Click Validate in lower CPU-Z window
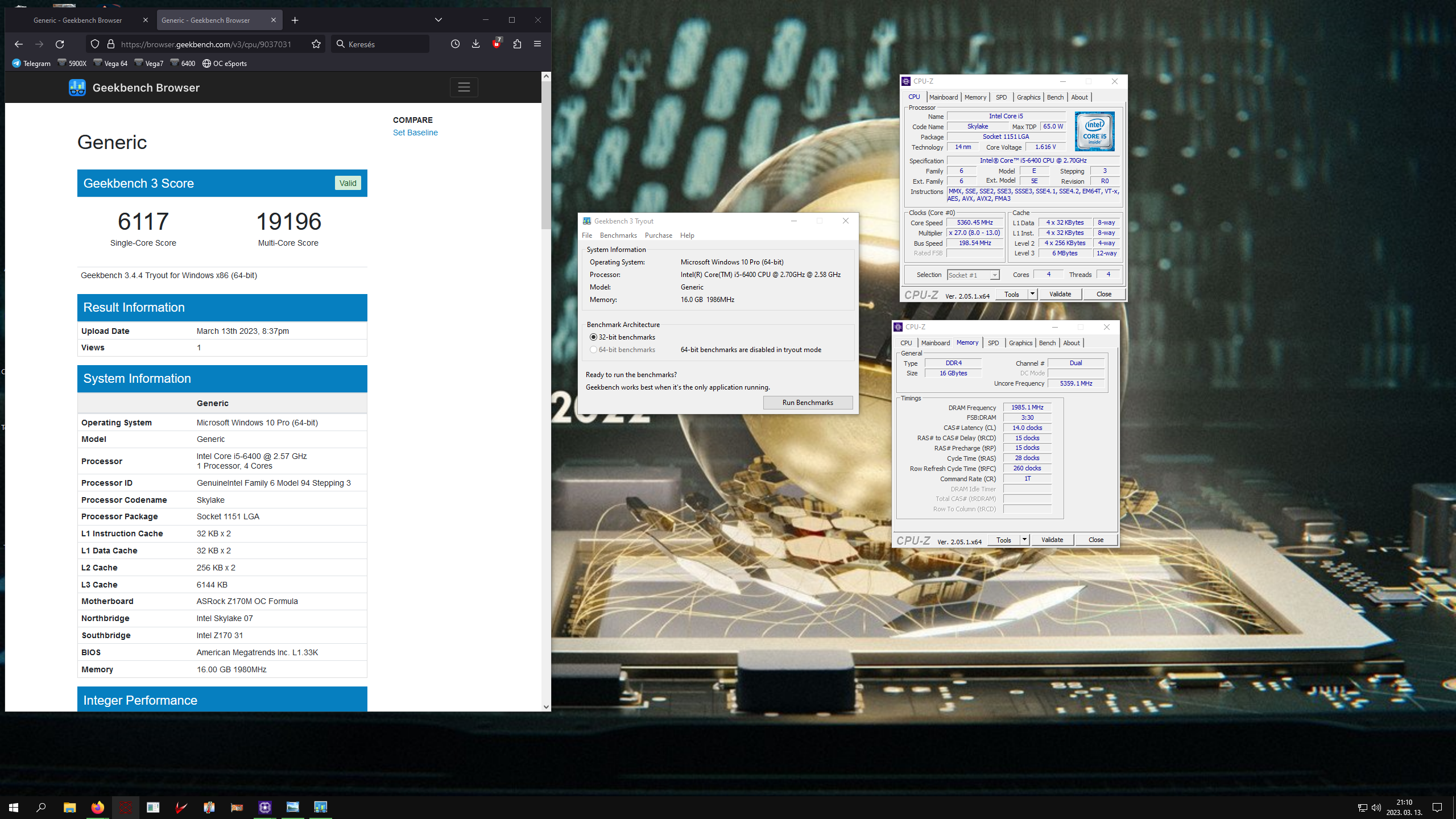Viewport: 1456px width, 819px height. pos(1052,540)
